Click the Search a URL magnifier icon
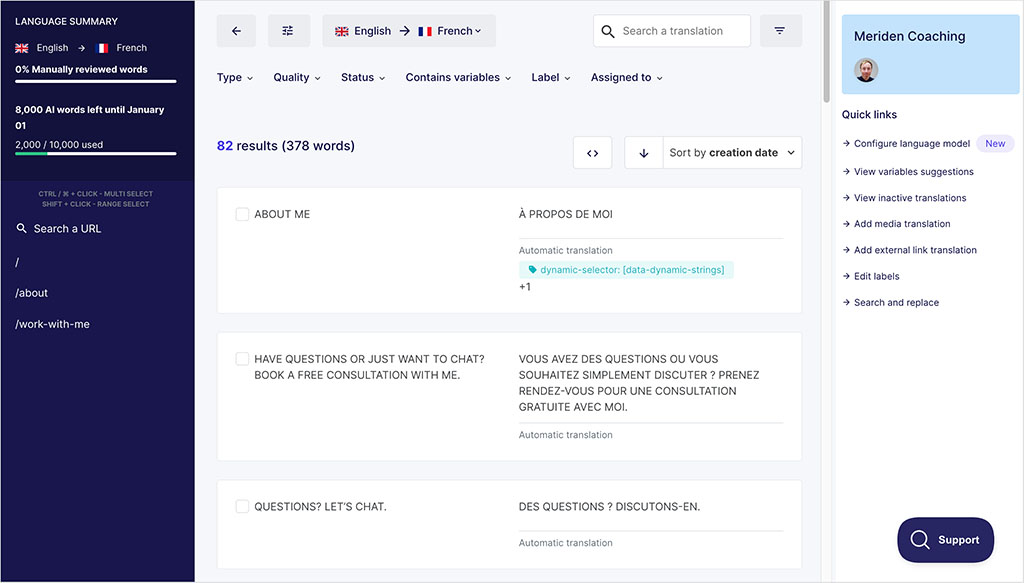This screenshot has width=1024, height=583. click(x=21, y=228)
